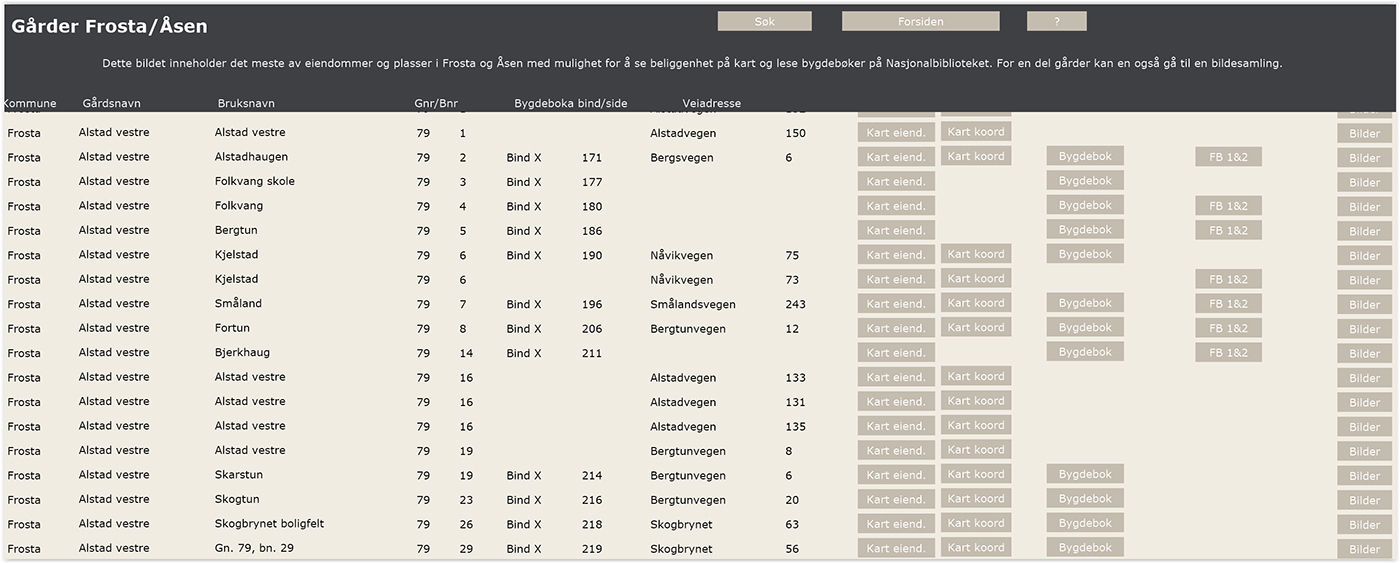
Task: Open Kart eiend. for Alstadvegen 150
Action: (896, 133)
